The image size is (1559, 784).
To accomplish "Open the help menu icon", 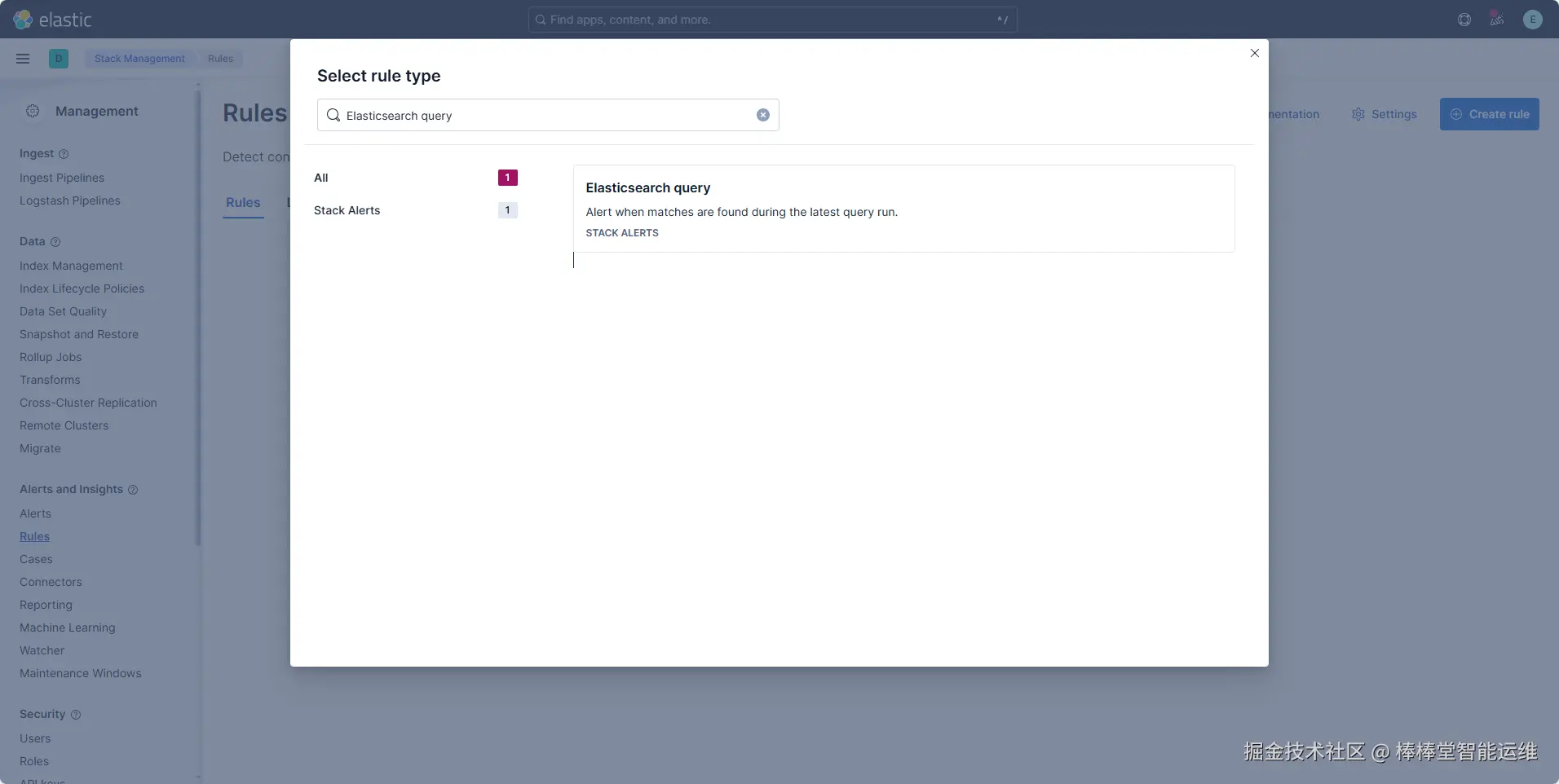I will [x=1464, y=20].
